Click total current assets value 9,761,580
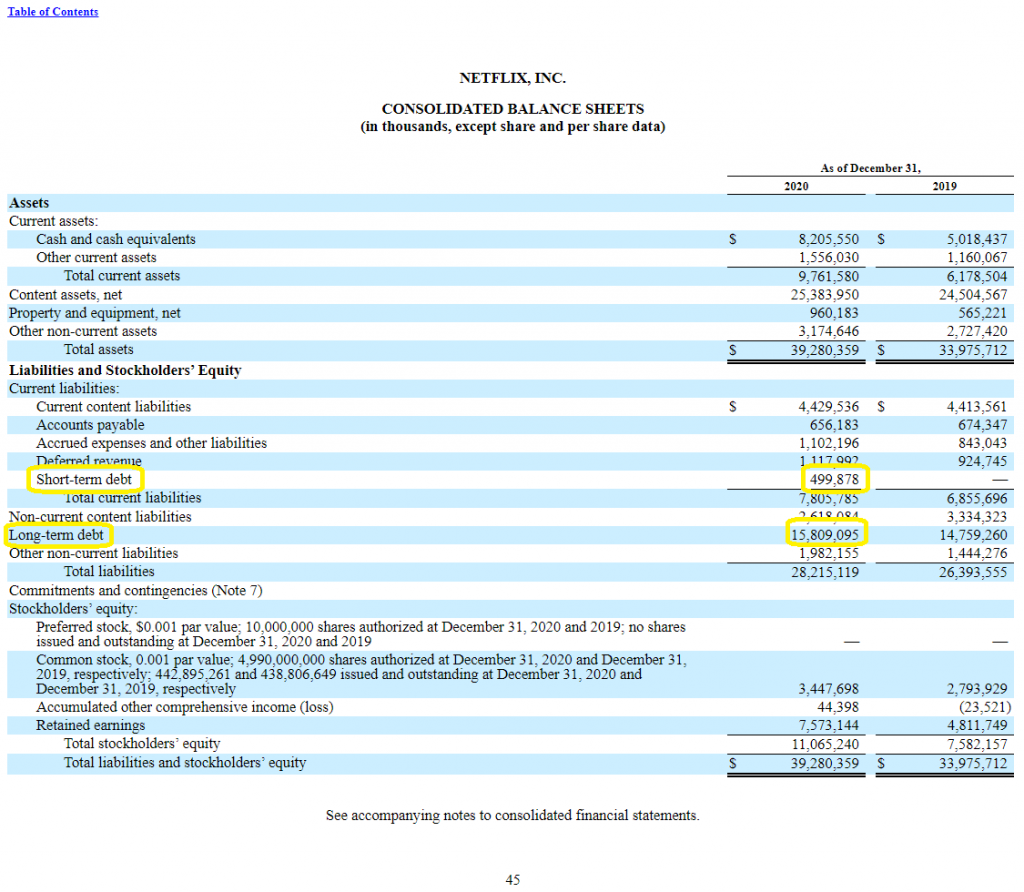 click(x=829, y=277)
